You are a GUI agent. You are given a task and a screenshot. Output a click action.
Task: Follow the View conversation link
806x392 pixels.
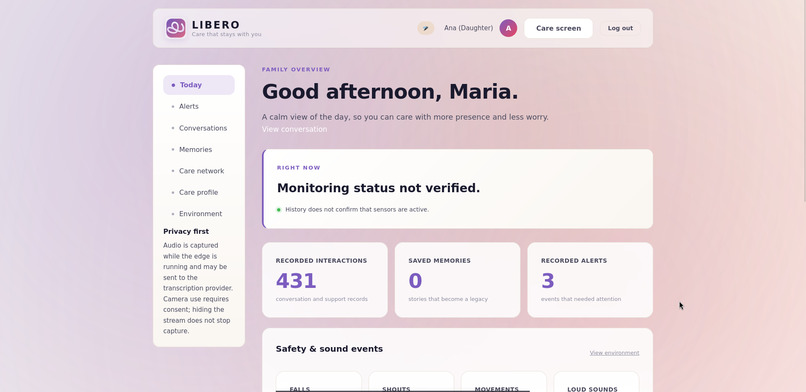tap(295, 129)
